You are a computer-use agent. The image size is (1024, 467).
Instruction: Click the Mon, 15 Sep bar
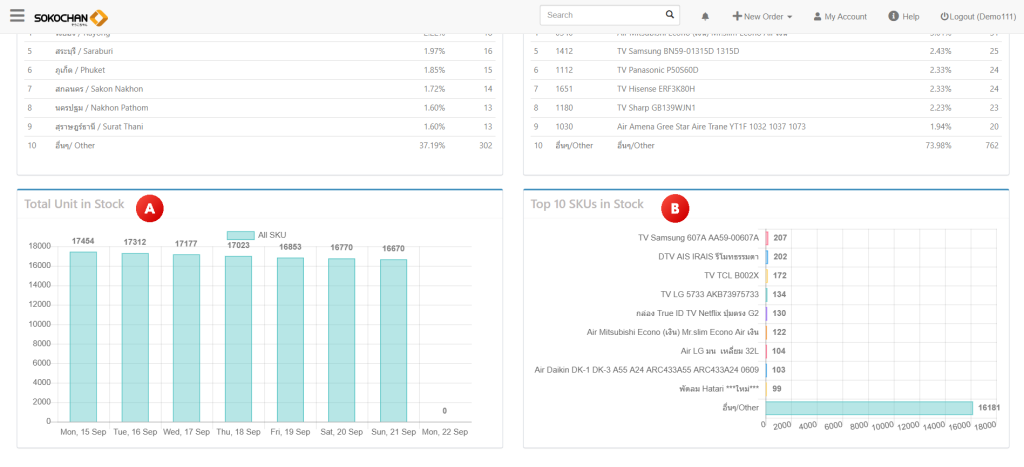(83, 335)
